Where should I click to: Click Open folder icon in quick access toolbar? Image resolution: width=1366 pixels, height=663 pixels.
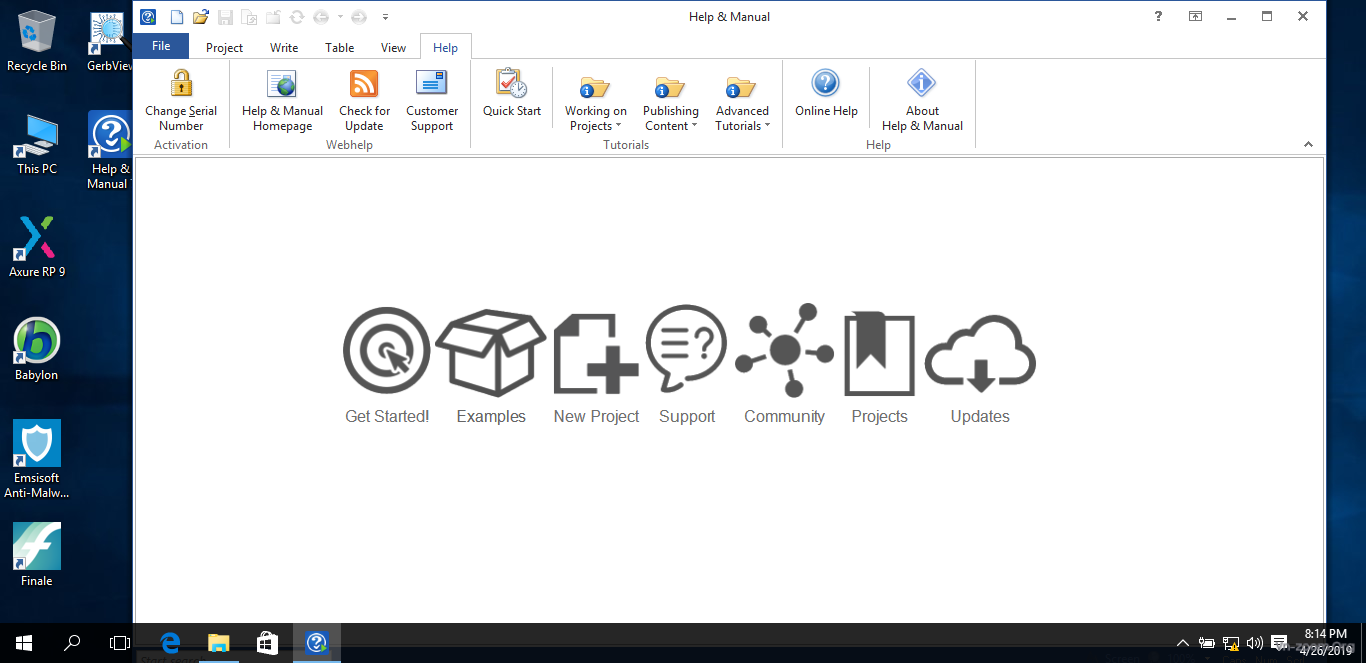click(201, 17)
